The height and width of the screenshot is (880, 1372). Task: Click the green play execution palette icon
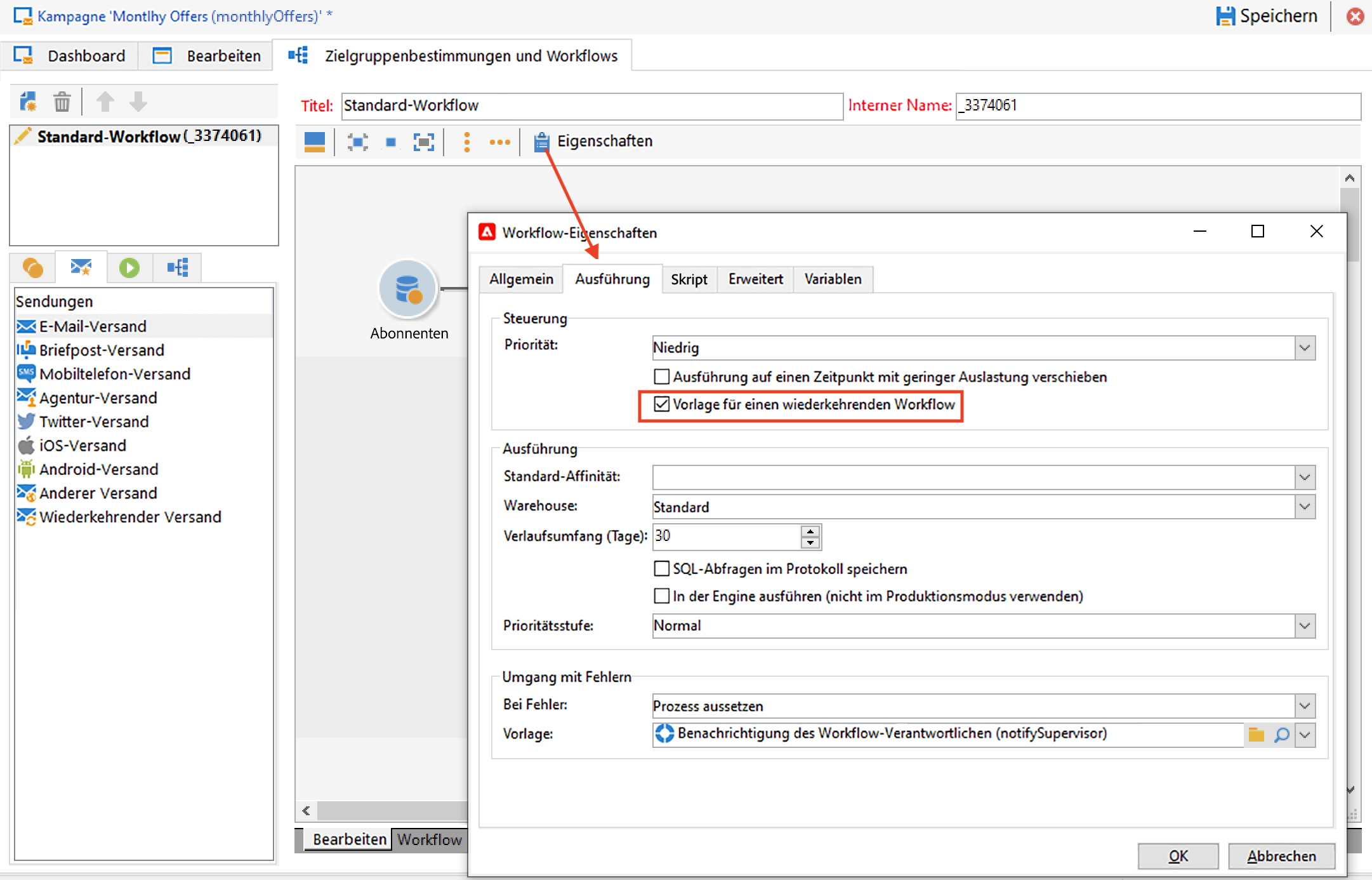click(129, 267)
